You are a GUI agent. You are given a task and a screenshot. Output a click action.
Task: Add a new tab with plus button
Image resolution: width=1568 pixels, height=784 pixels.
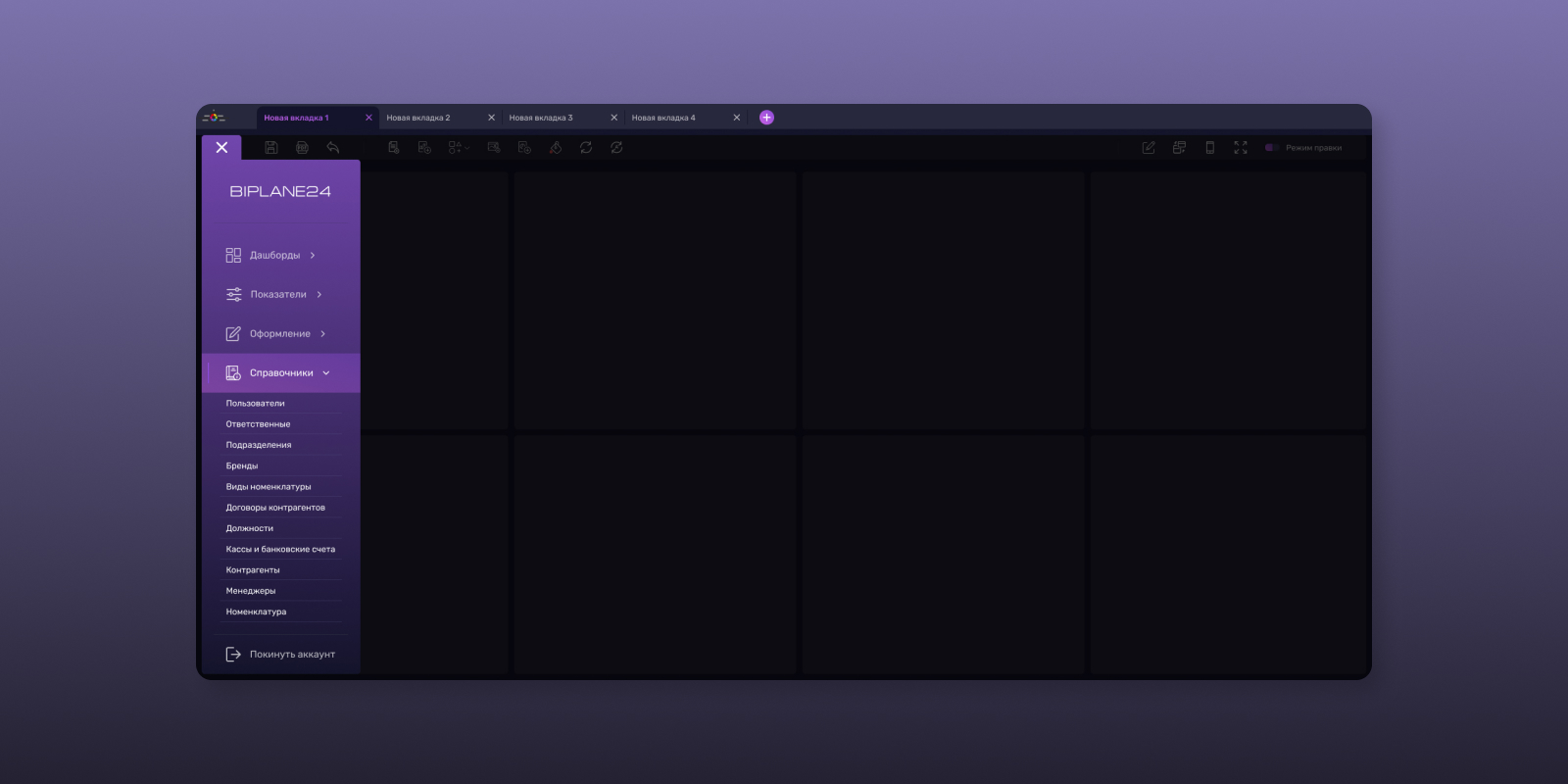click(x=766, y=118)
